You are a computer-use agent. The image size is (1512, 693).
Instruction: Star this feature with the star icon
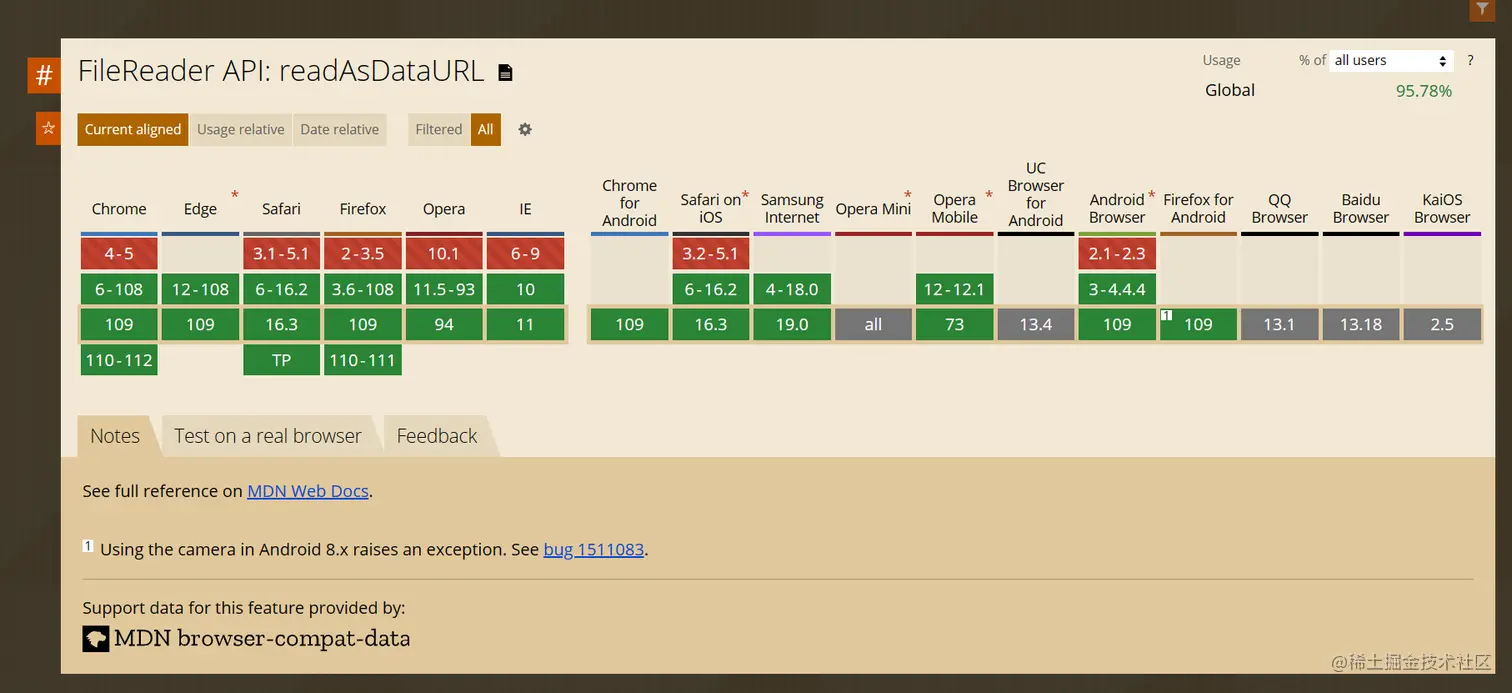point(48,129)
